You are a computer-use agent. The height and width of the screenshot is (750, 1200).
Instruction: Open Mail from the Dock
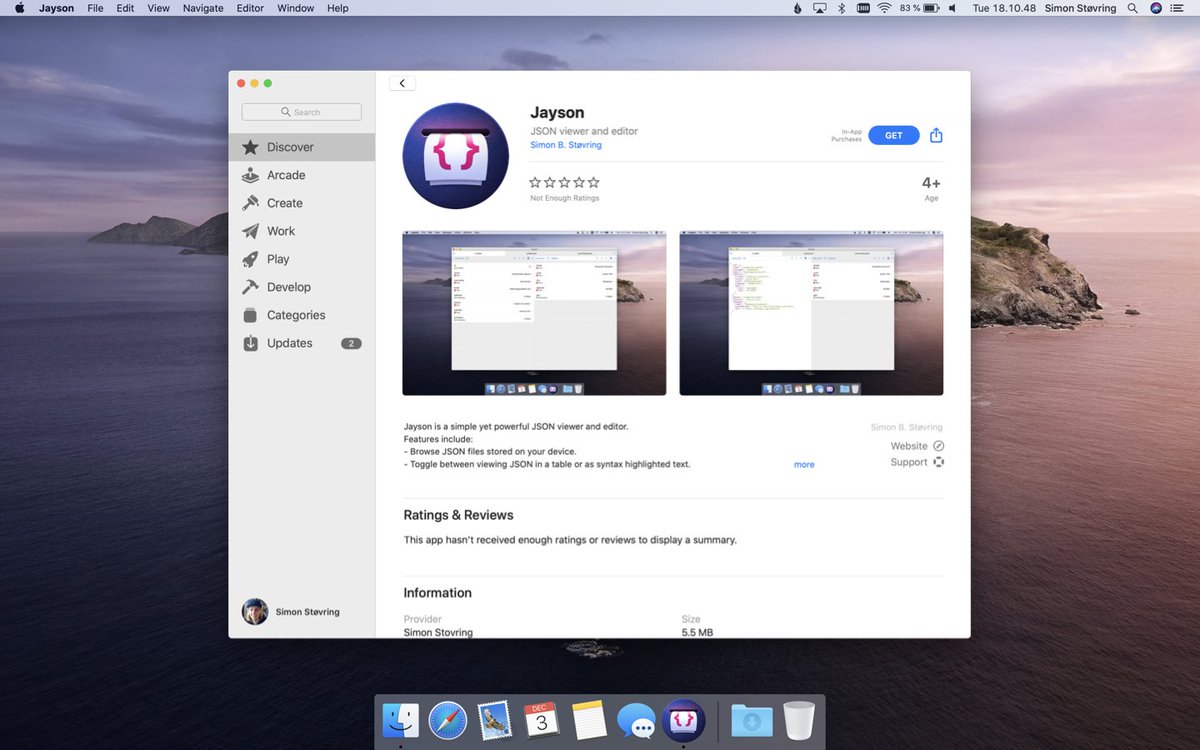[x=495, y=720]
